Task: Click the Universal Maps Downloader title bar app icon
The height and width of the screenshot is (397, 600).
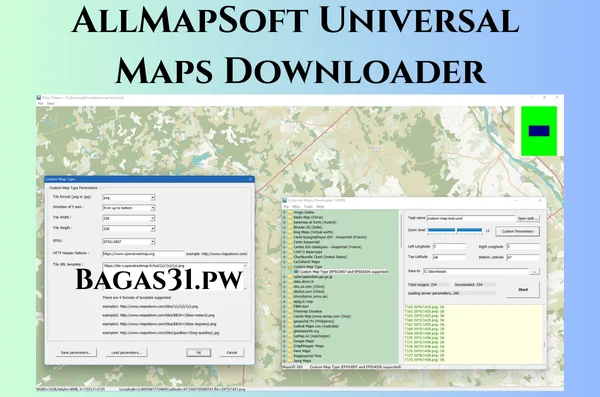Action: click(285, 200)
